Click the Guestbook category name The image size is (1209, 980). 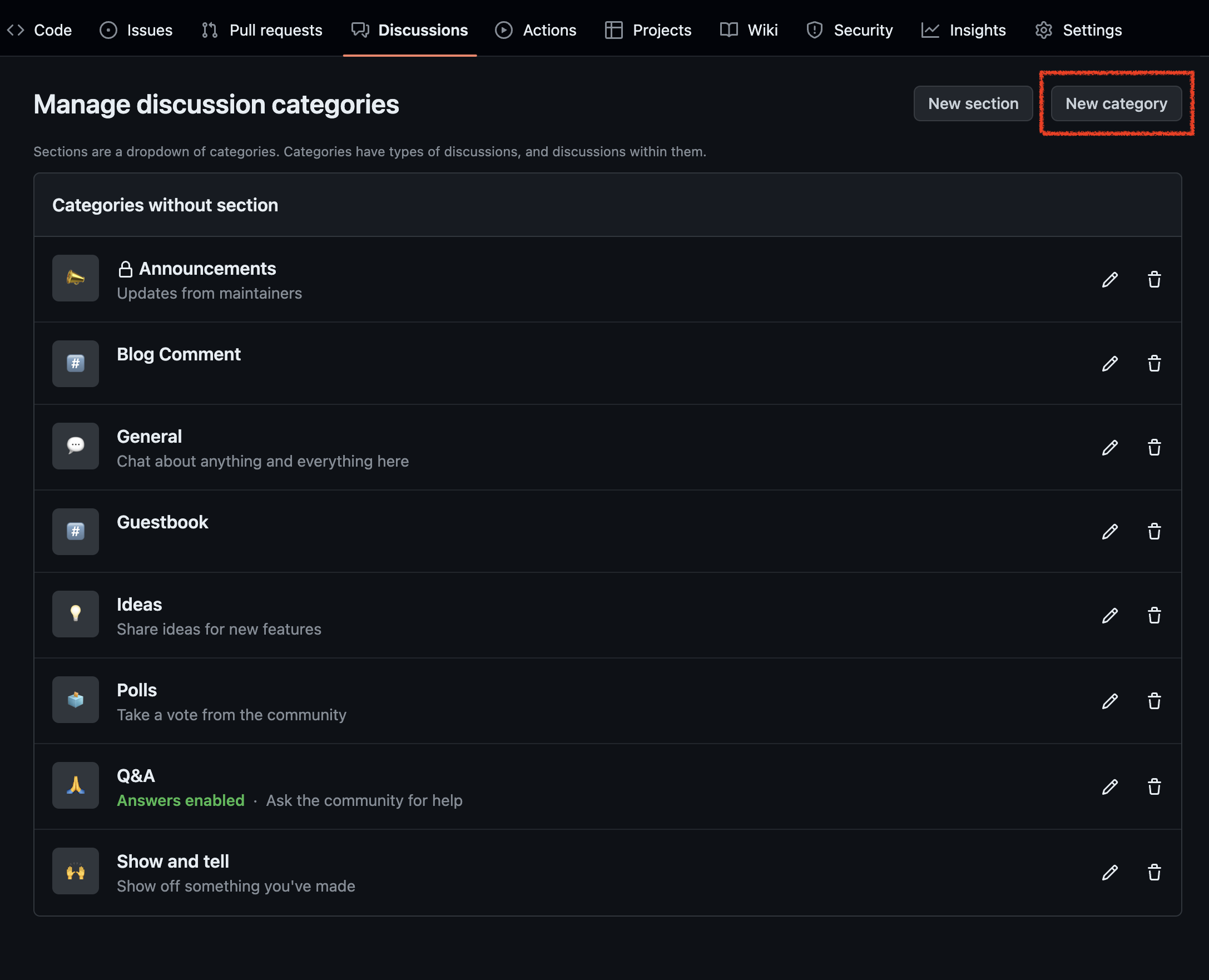click(x=162, y=522)
